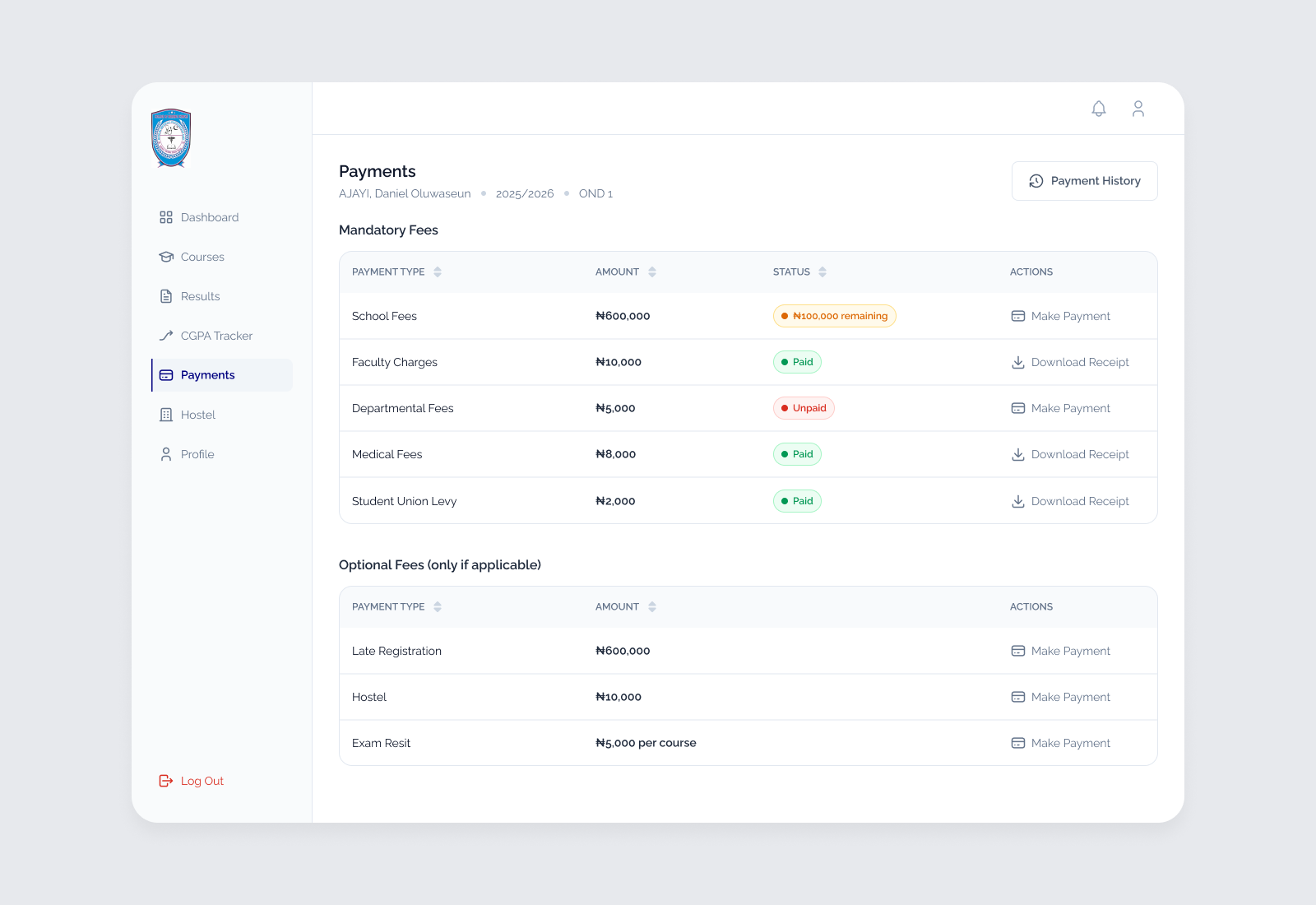The height and width of the screenshot is (905, 1316).
Task: Click the Departmental Fees label
Action: pos(403,408)
